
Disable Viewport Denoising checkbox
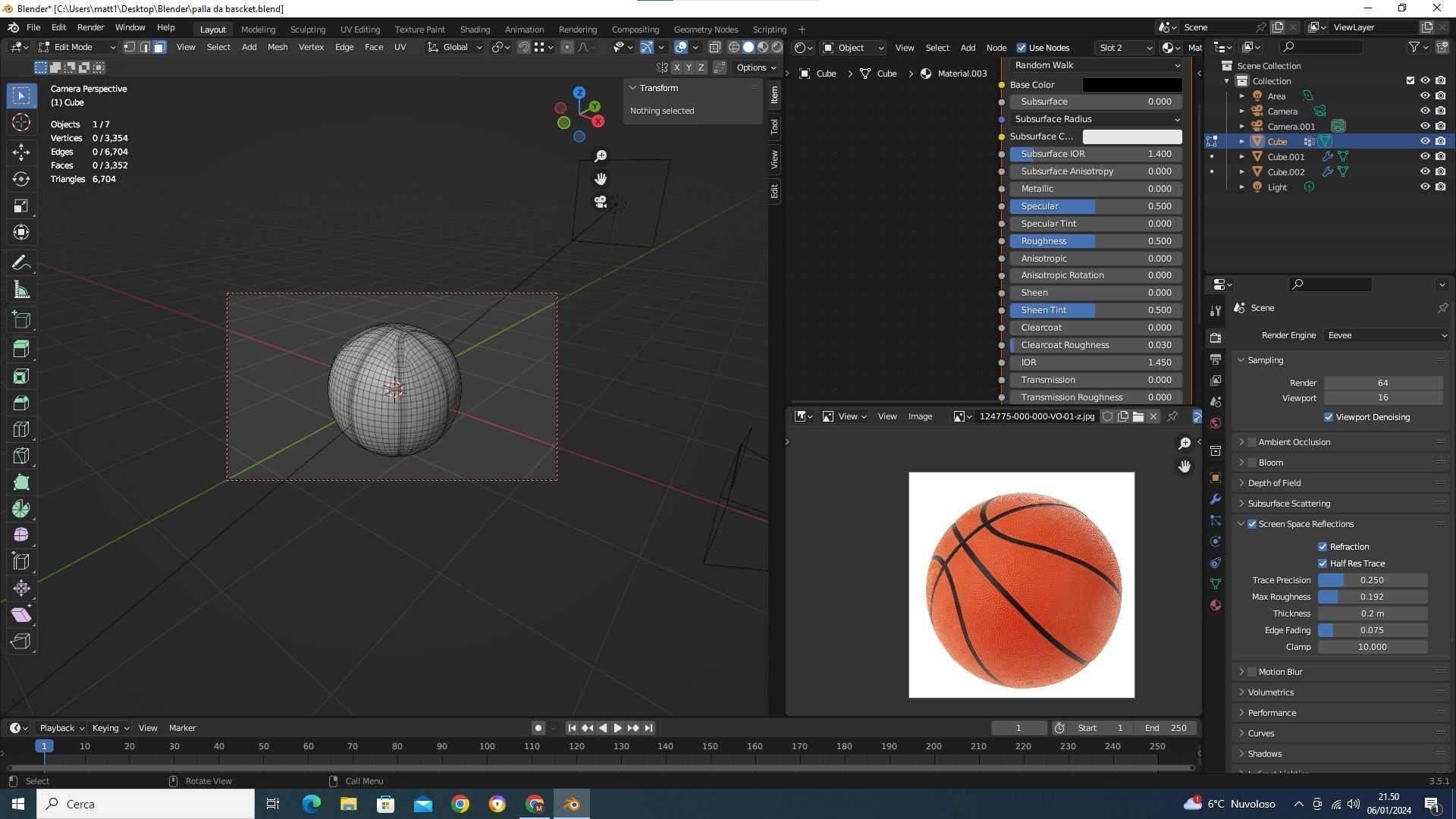pos(1329,417)
